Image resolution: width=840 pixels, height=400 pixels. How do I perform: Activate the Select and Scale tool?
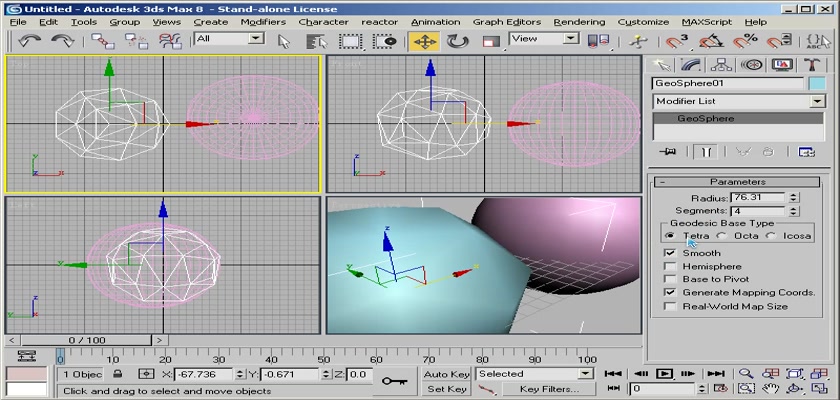tap(491, 42)
